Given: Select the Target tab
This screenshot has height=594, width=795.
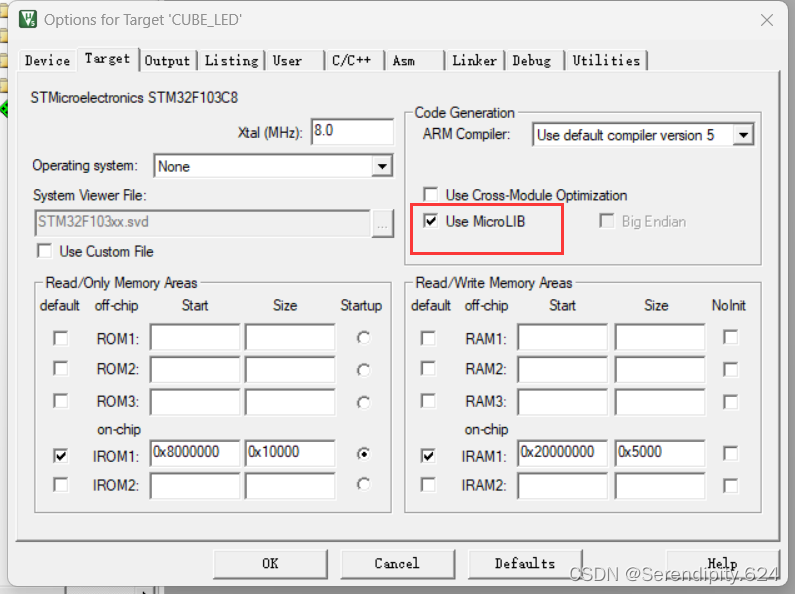Looking at the screenshot, I should click(x=107, y=59).
